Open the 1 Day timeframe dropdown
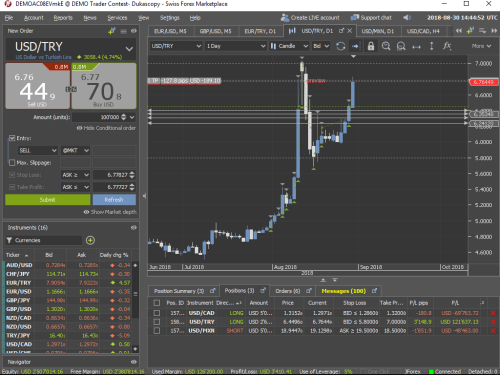The height and width of the screenshot is (375, 500). (x=235, y=46)
